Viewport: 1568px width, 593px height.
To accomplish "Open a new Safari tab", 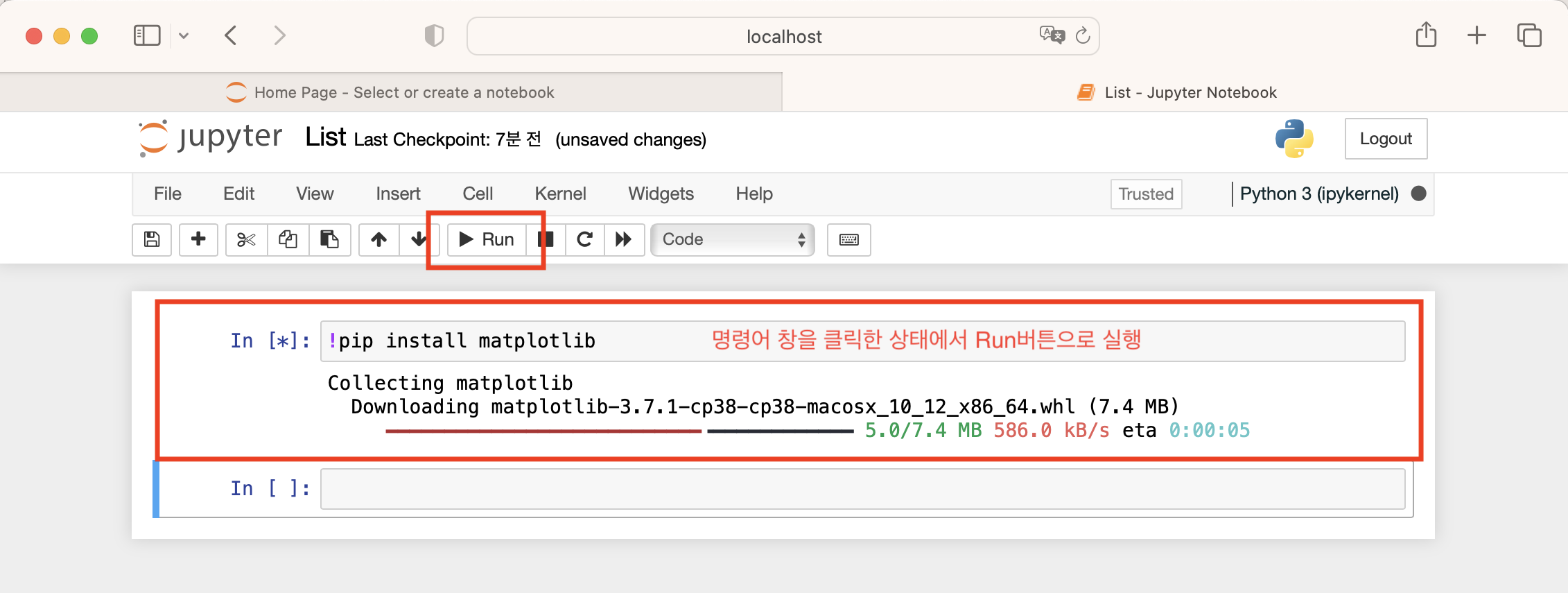I will click(1476, 35).
